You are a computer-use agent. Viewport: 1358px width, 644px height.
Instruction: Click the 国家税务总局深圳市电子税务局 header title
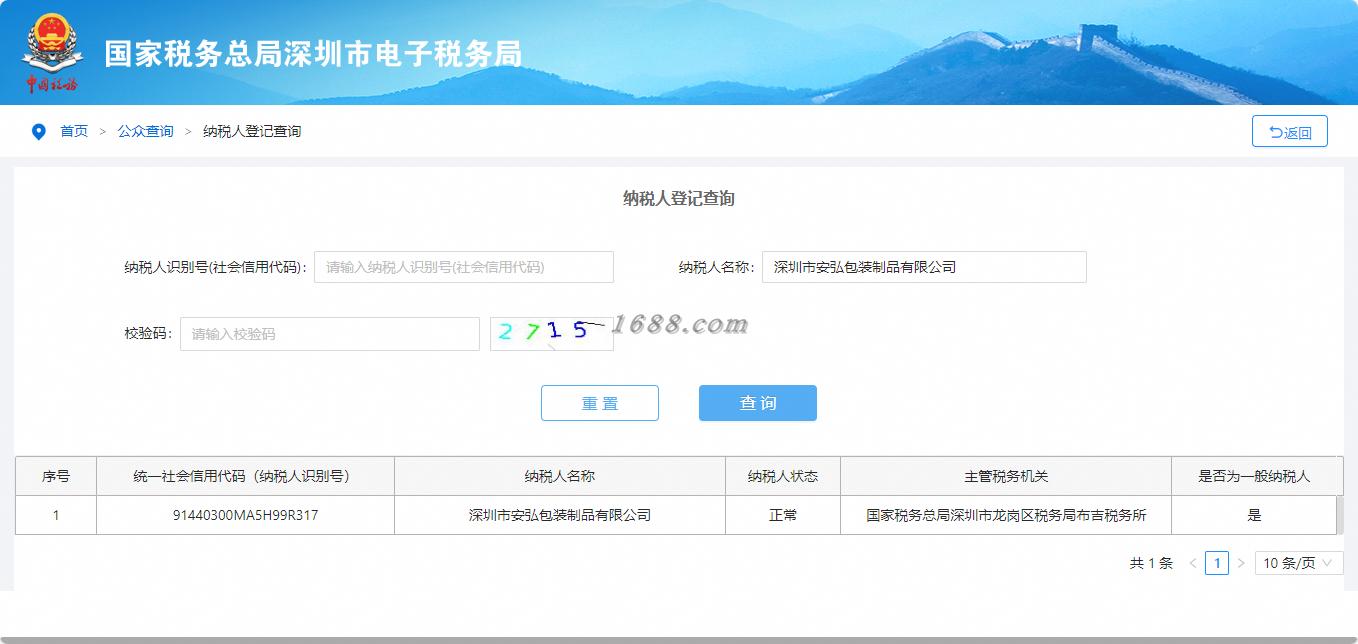tap(313, 53)
